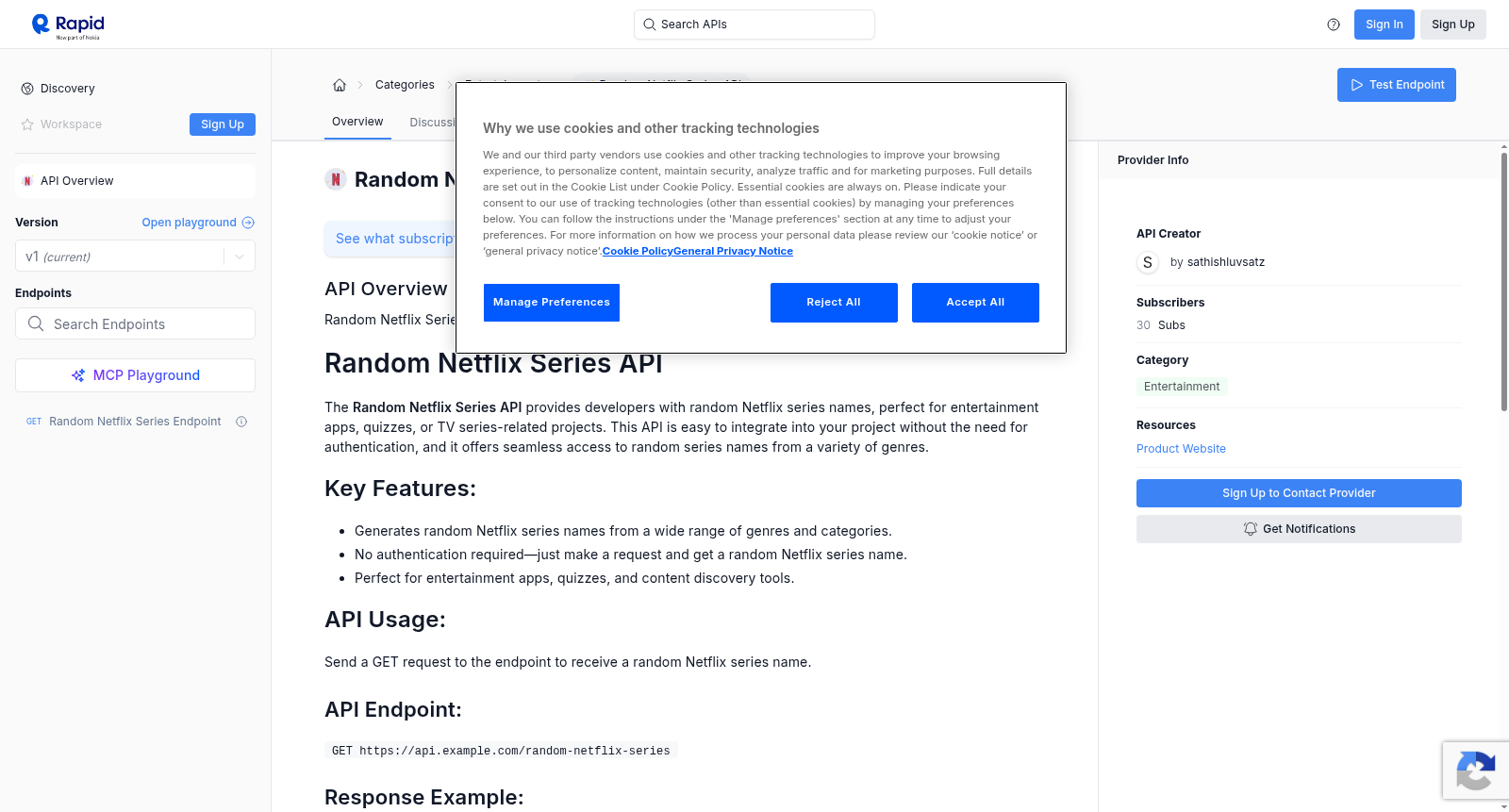
Task: Open MCP Playground
Action: 135,375
